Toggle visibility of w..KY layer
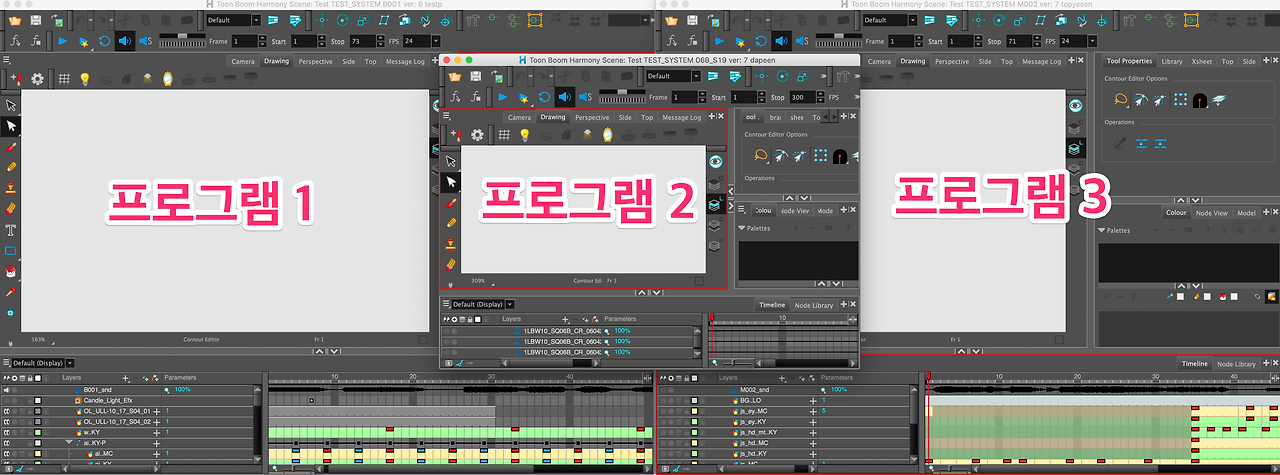This screenshot has width=1280, height=475. coord(6,432)
